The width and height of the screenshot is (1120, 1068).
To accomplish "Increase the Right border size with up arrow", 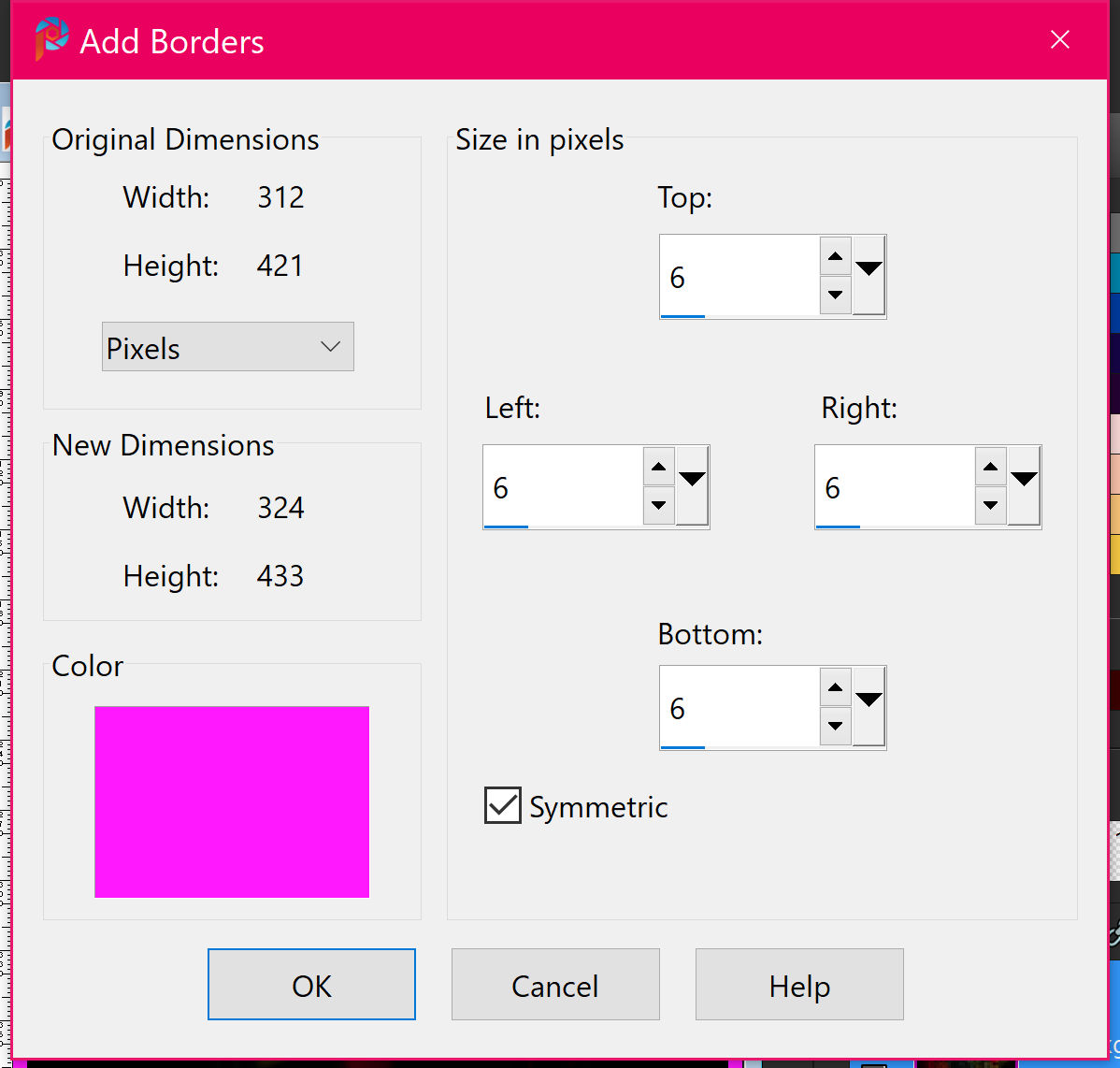I will (x=990, y=467).
